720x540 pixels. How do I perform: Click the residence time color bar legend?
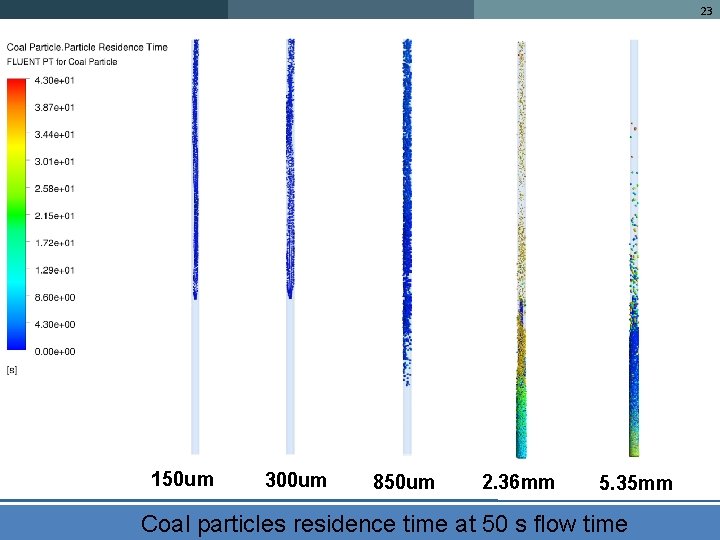16,214
